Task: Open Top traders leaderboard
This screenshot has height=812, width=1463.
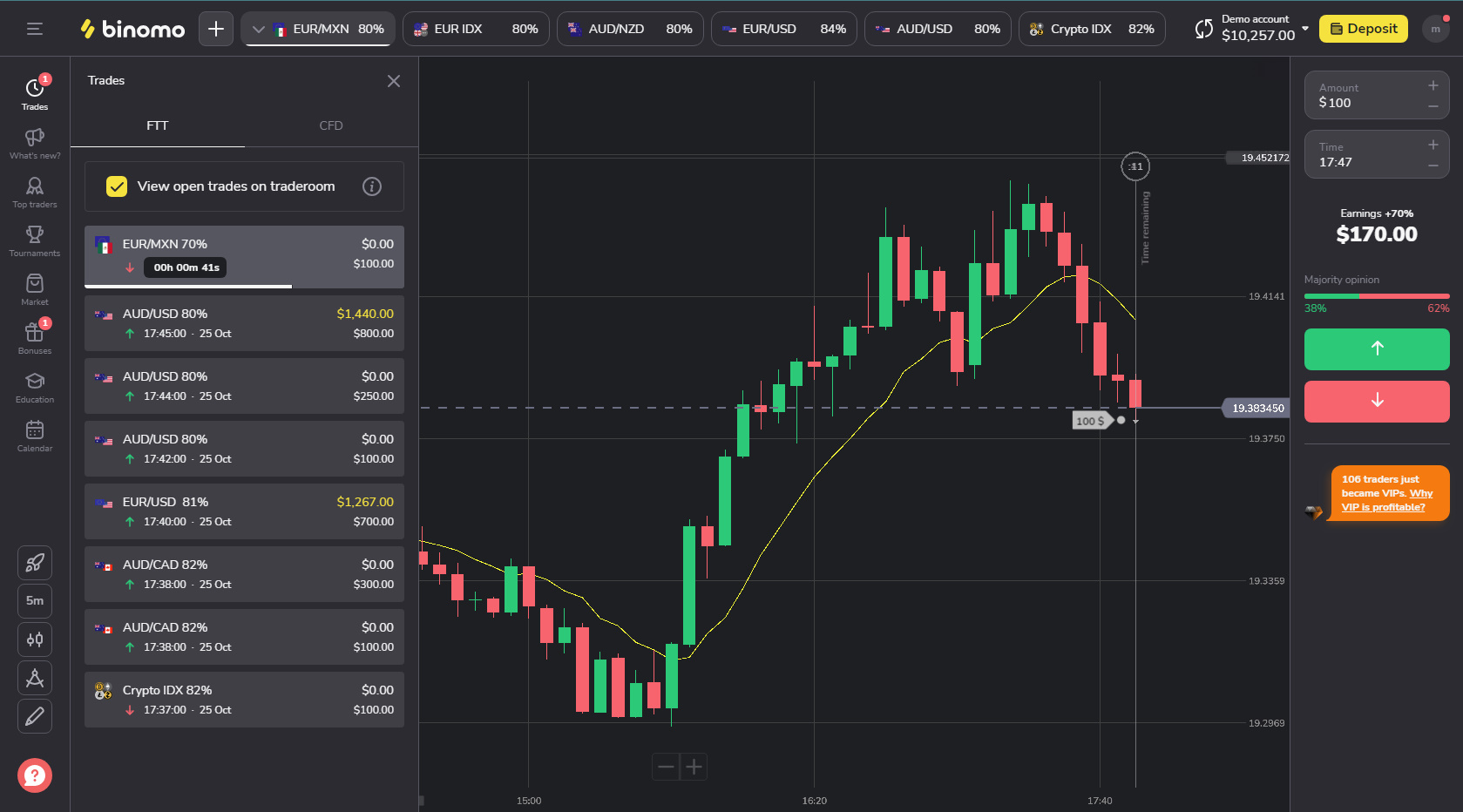Action: point(35,193)
